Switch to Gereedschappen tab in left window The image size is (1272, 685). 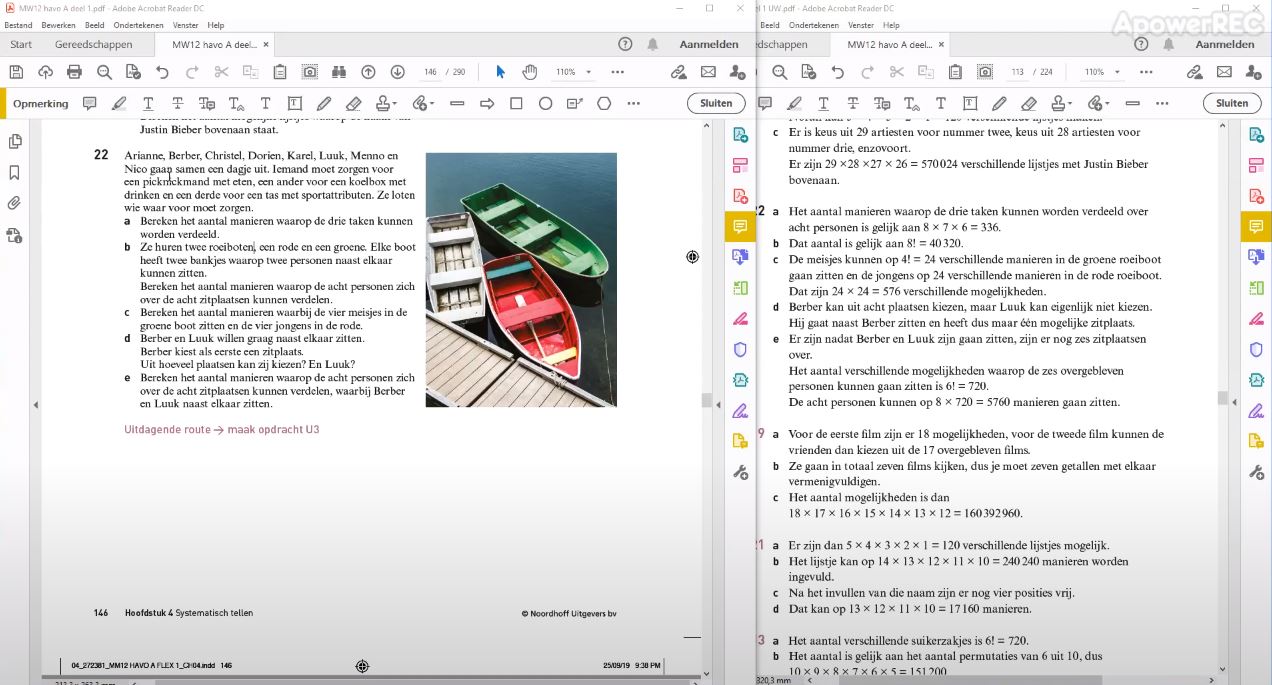click(93, 45)
